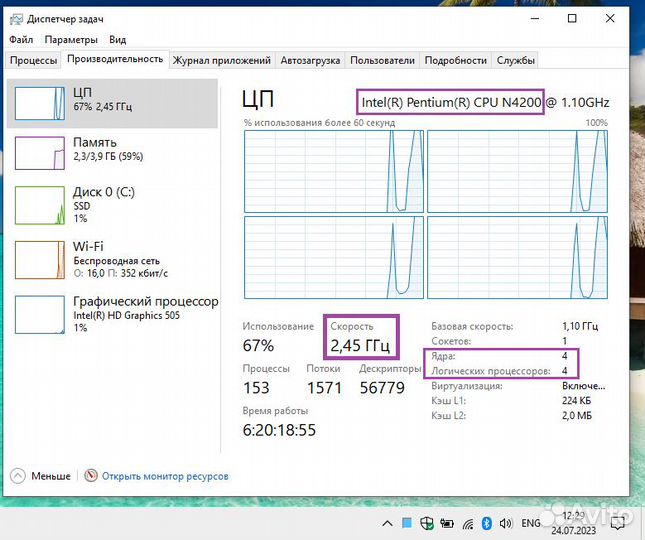
Task: Click the Intel(R) HD Graphics 505 text
Action: (127, 315)
